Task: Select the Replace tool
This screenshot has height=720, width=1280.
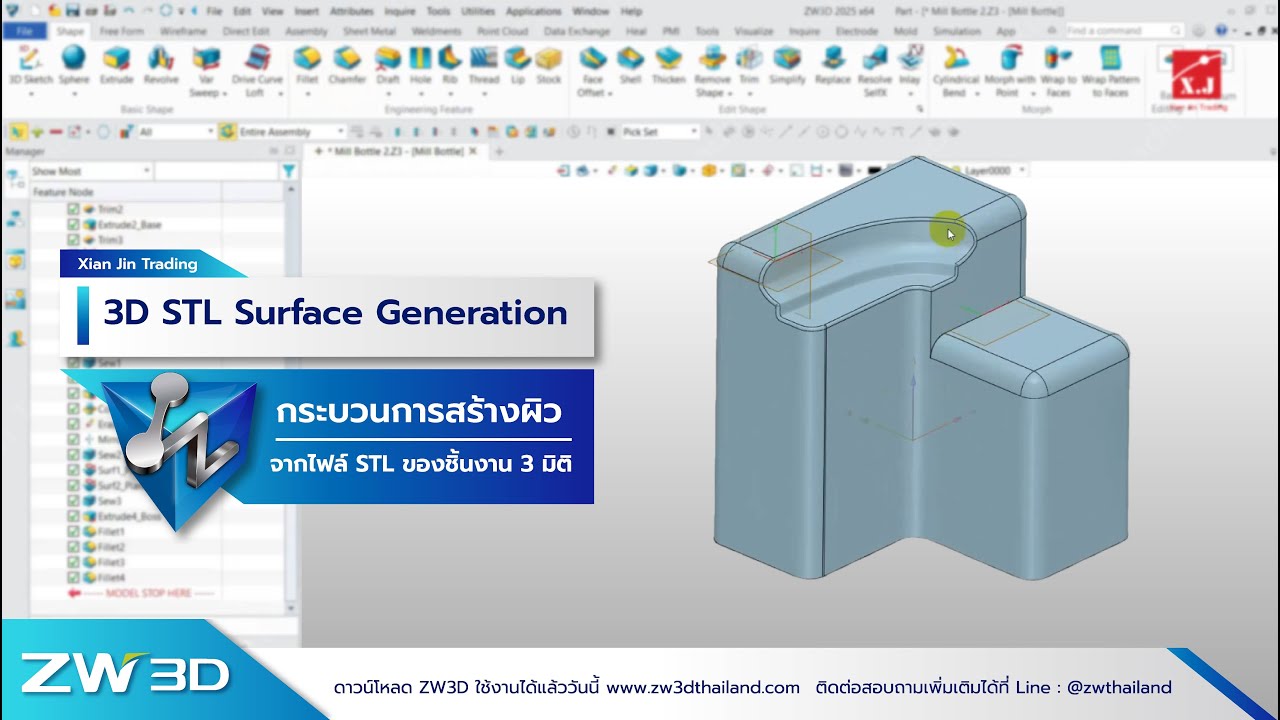Action: (x=833, y=64)
